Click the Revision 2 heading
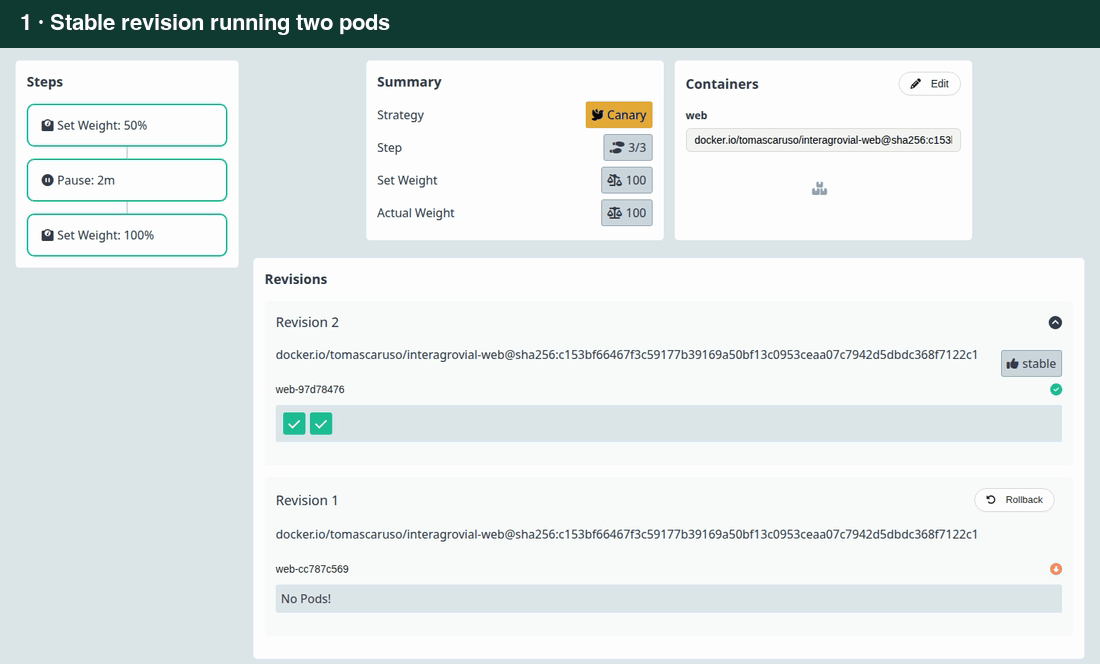This screenshot has height=664, width=1100. point(307,323)
